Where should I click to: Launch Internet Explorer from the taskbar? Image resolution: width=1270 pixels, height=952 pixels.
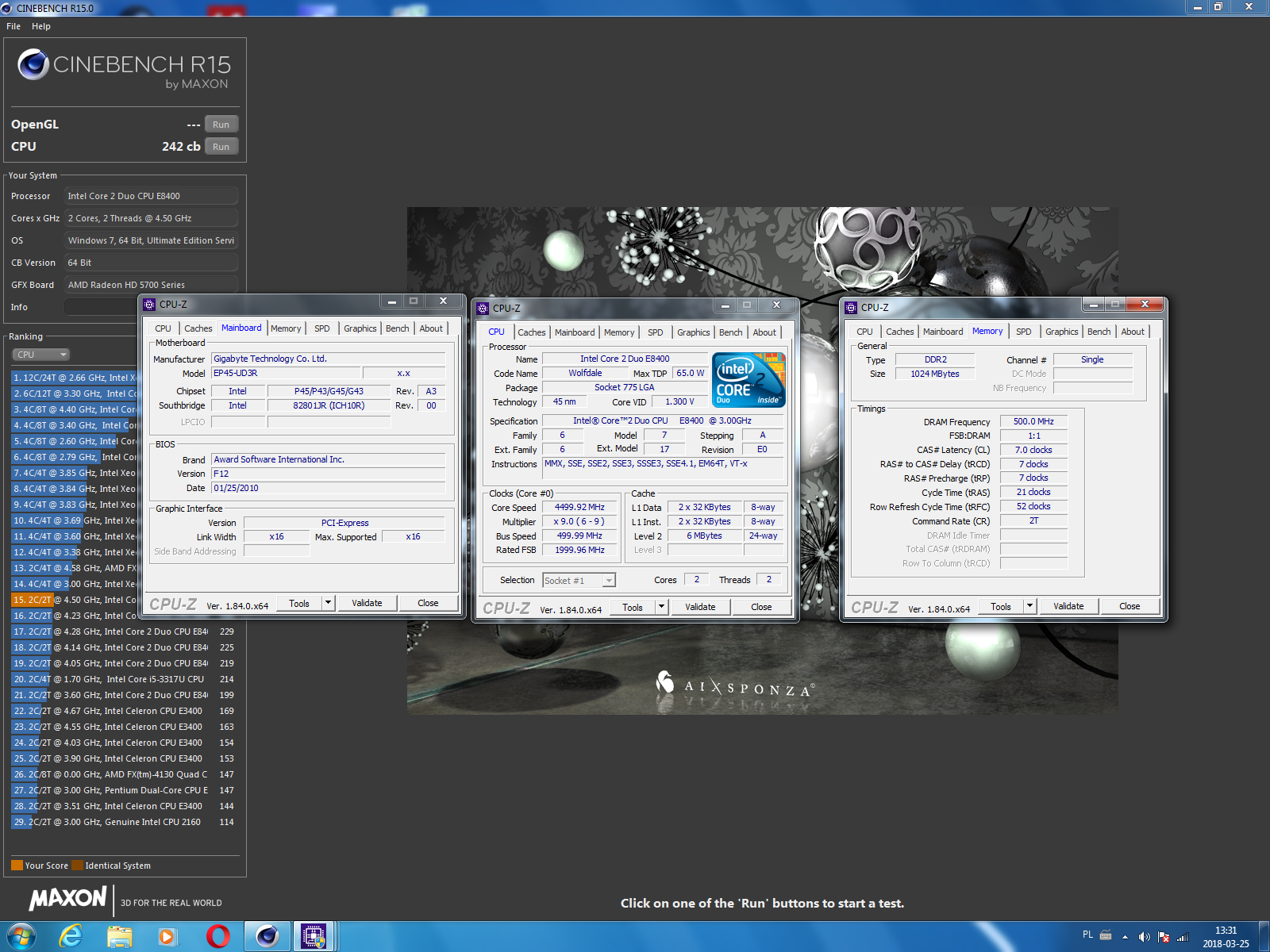click(71, 937)
